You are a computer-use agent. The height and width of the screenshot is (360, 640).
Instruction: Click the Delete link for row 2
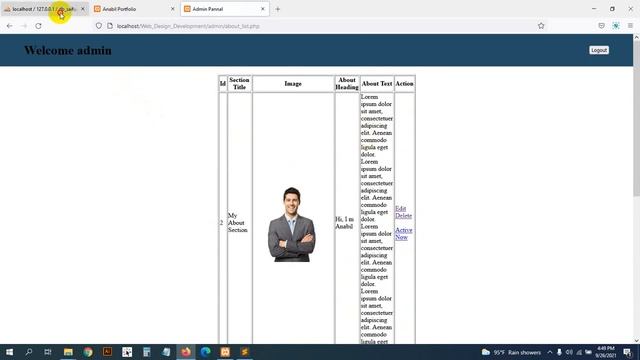[x=403, y=216]
